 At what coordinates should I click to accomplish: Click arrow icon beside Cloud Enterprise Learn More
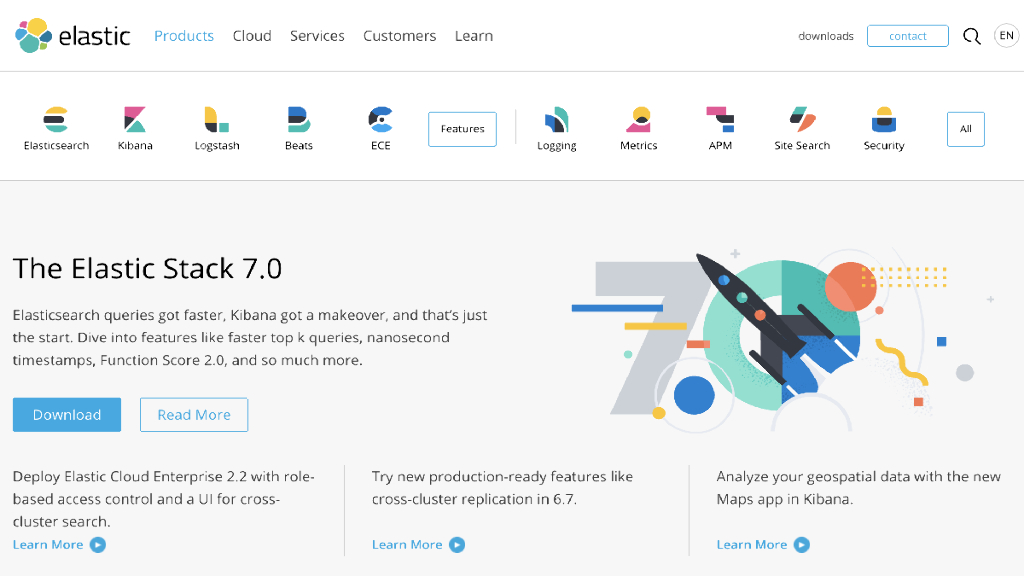[x=98, y=545]
